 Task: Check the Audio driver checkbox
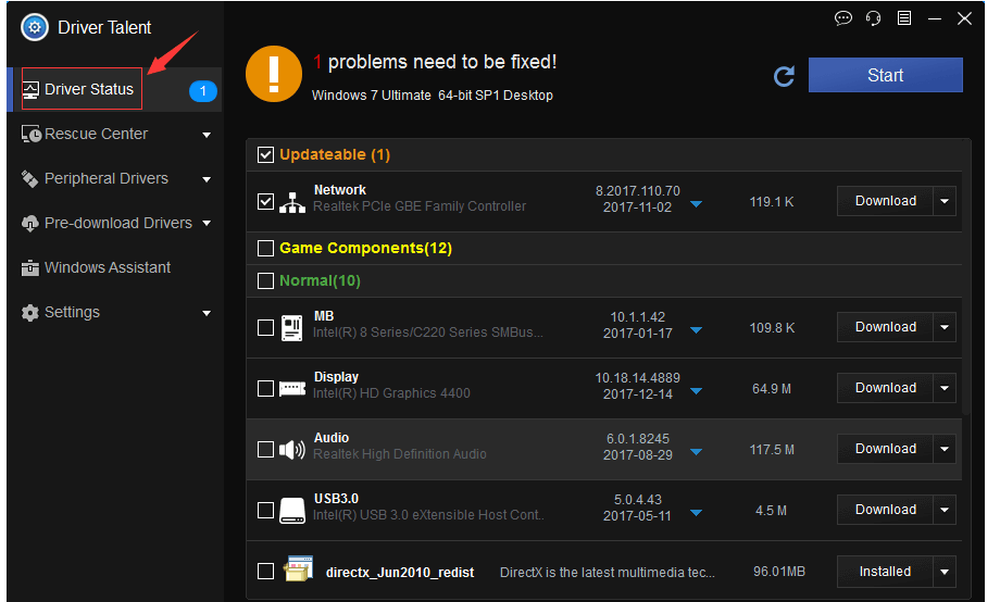pyautogui.click(x=265, y=450)
